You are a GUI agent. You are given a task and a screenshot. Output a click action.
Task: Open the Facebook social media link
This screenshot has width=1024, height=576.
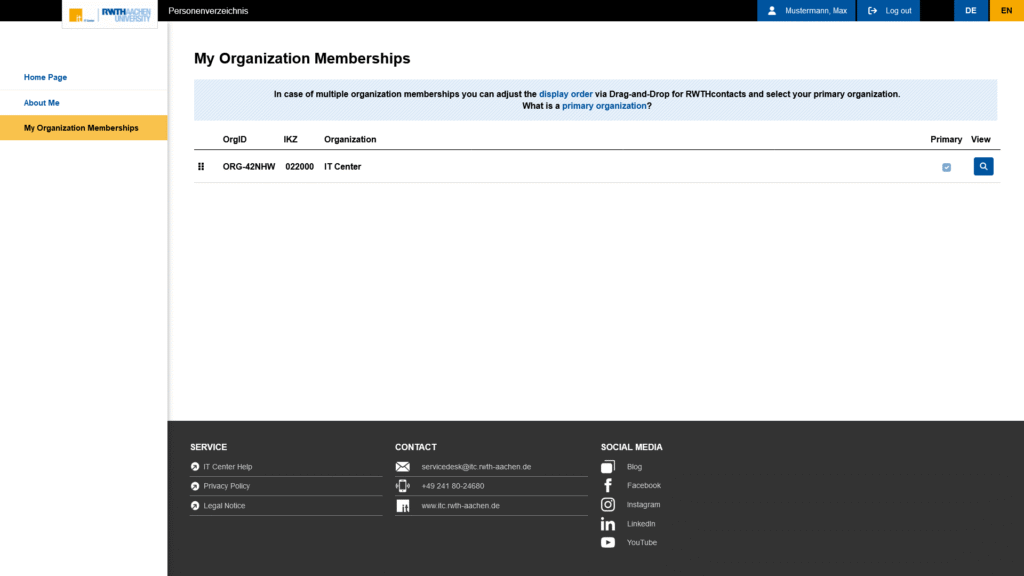click(x=643, y=486)
